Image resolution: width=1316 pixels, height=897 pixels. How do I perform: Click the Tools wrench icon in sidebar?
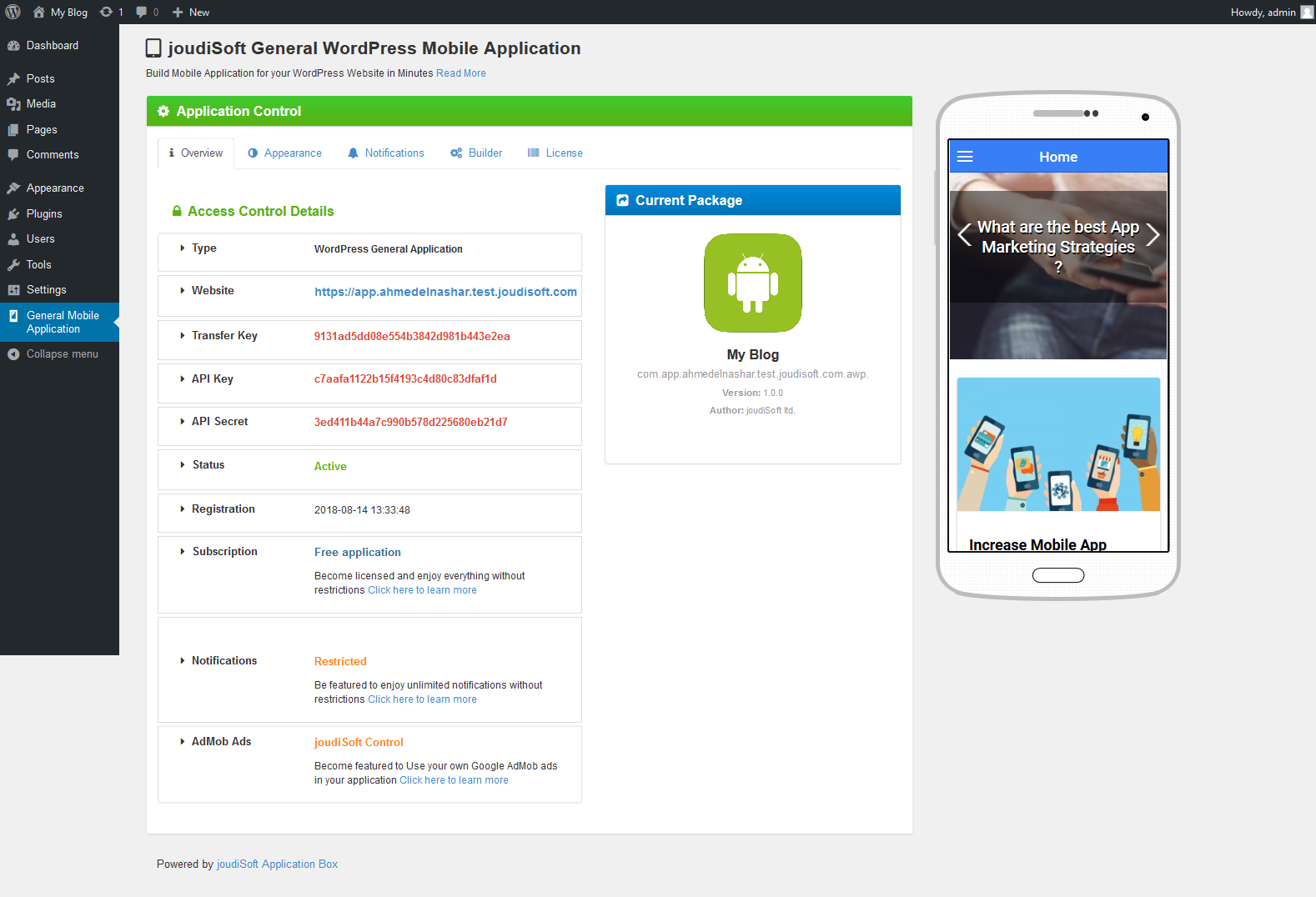click(x=13, y=265)
